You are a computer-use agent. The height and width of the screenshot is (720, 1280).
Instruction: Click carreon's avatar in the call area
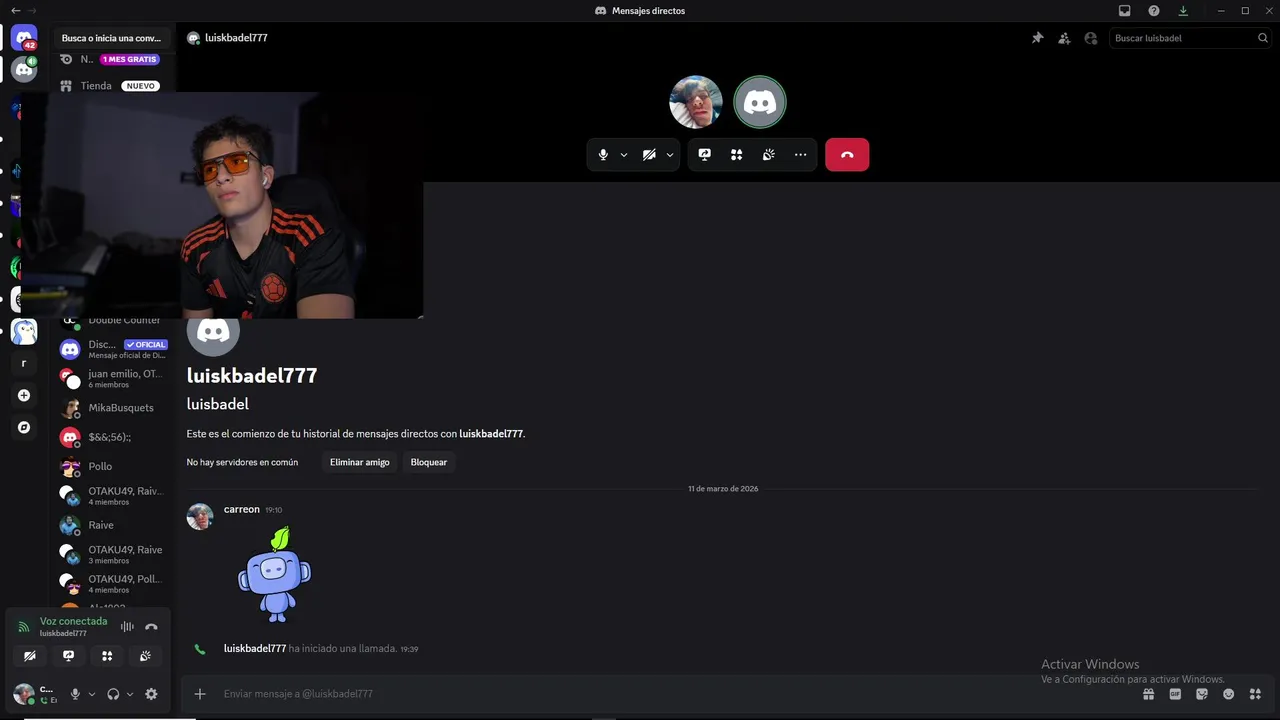695,102
